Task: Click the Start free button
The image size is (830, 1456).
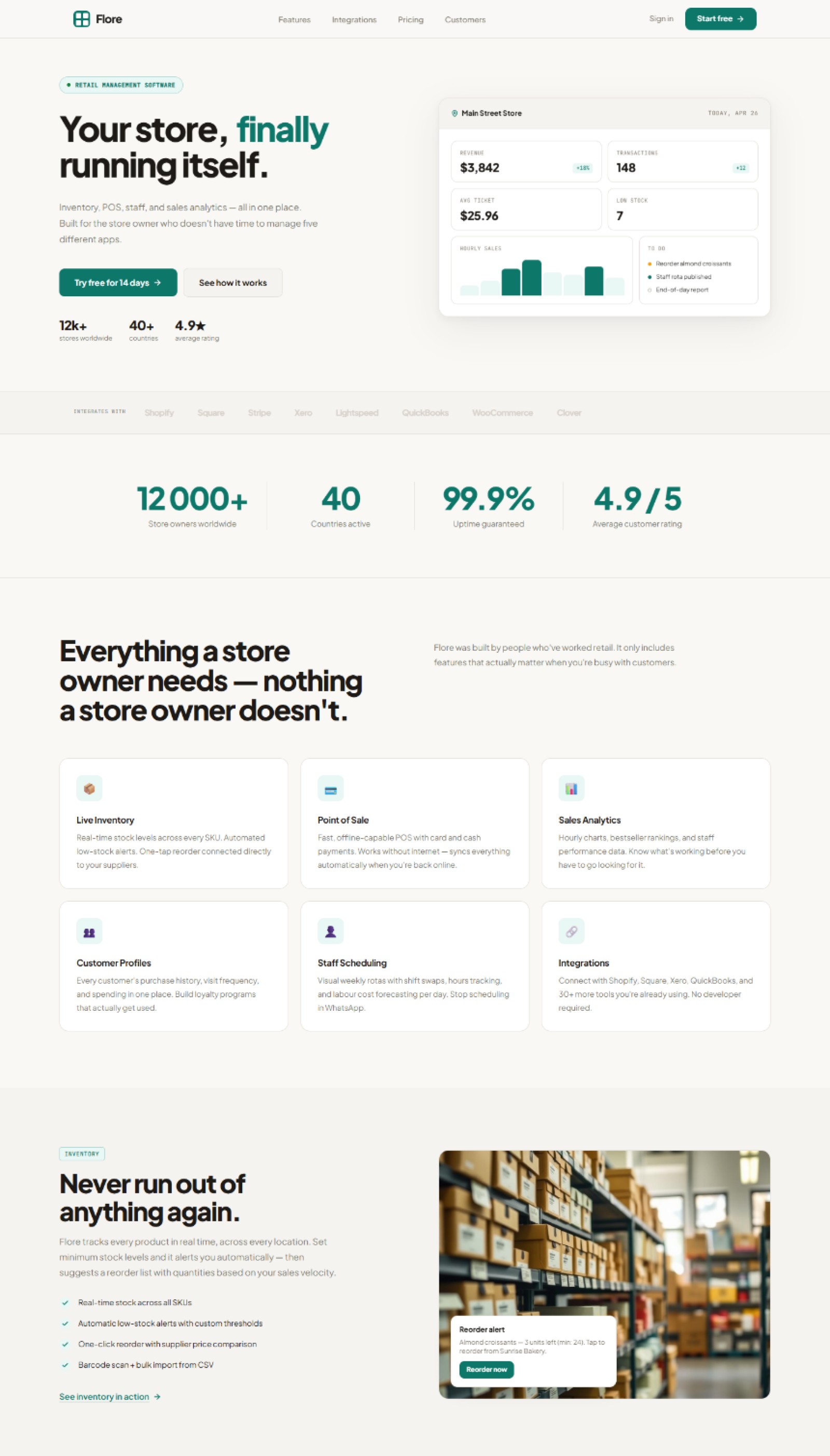Action: click(721, 18)
